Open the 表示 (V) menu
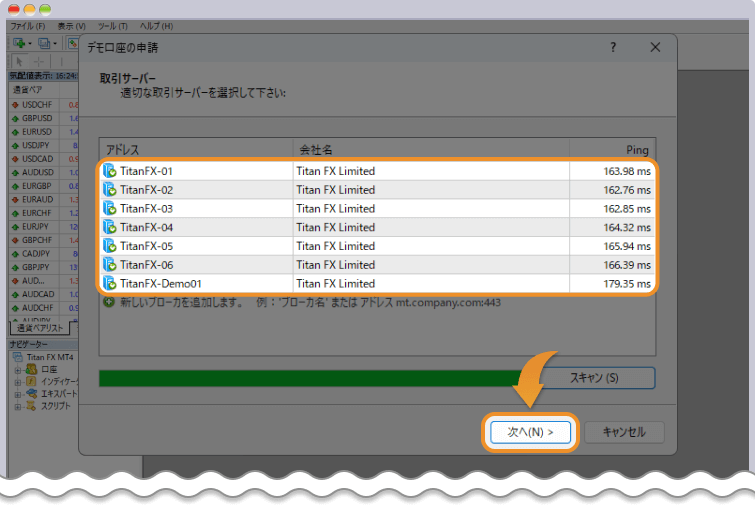The height and width of the screenshot is (508, 755). 71,26
